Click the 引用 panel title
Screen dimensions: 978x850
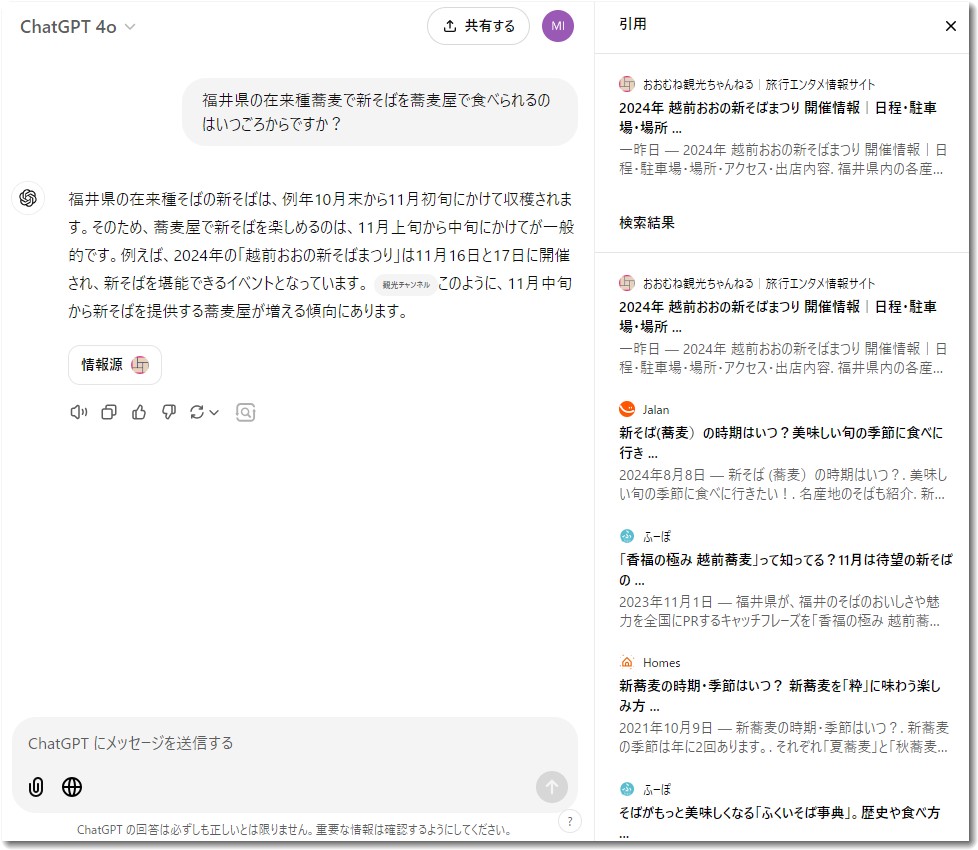tap(632, 24)
